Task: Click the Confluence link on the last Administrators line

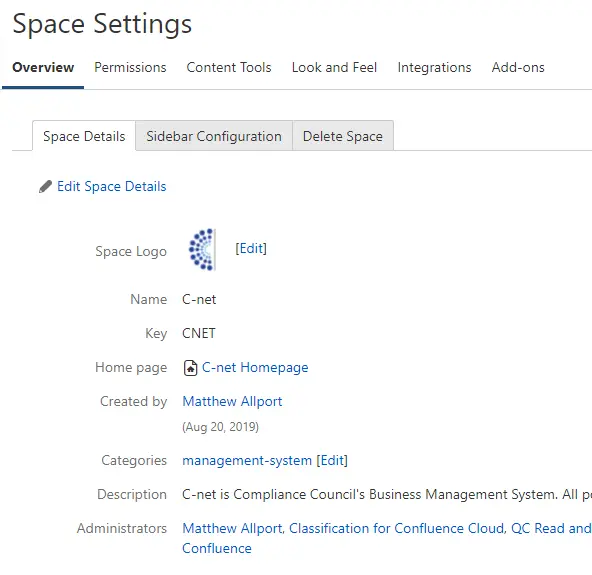Action: click(x=217, y=548)
